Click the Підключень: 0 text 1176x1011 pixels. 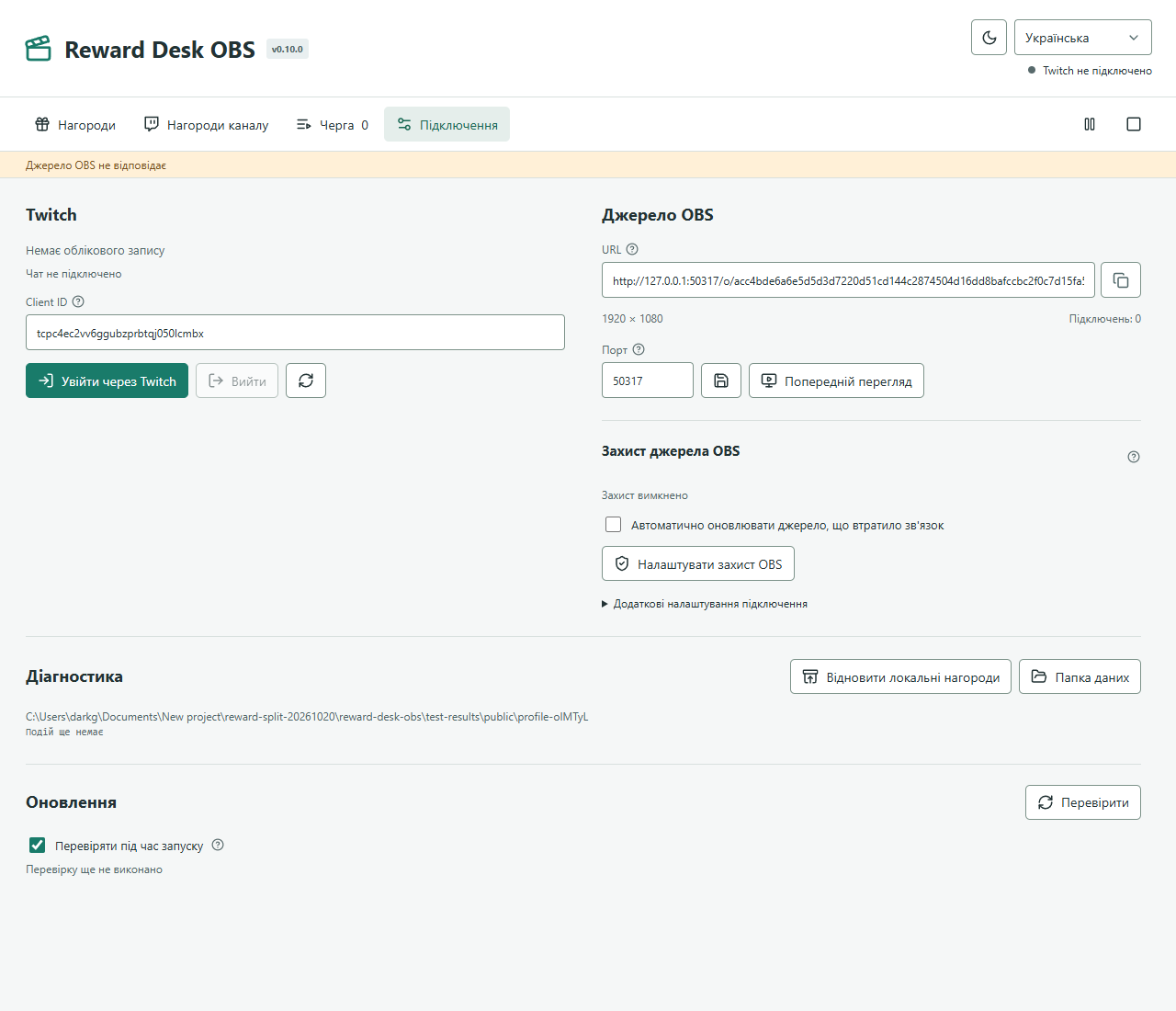[1105, 319]
